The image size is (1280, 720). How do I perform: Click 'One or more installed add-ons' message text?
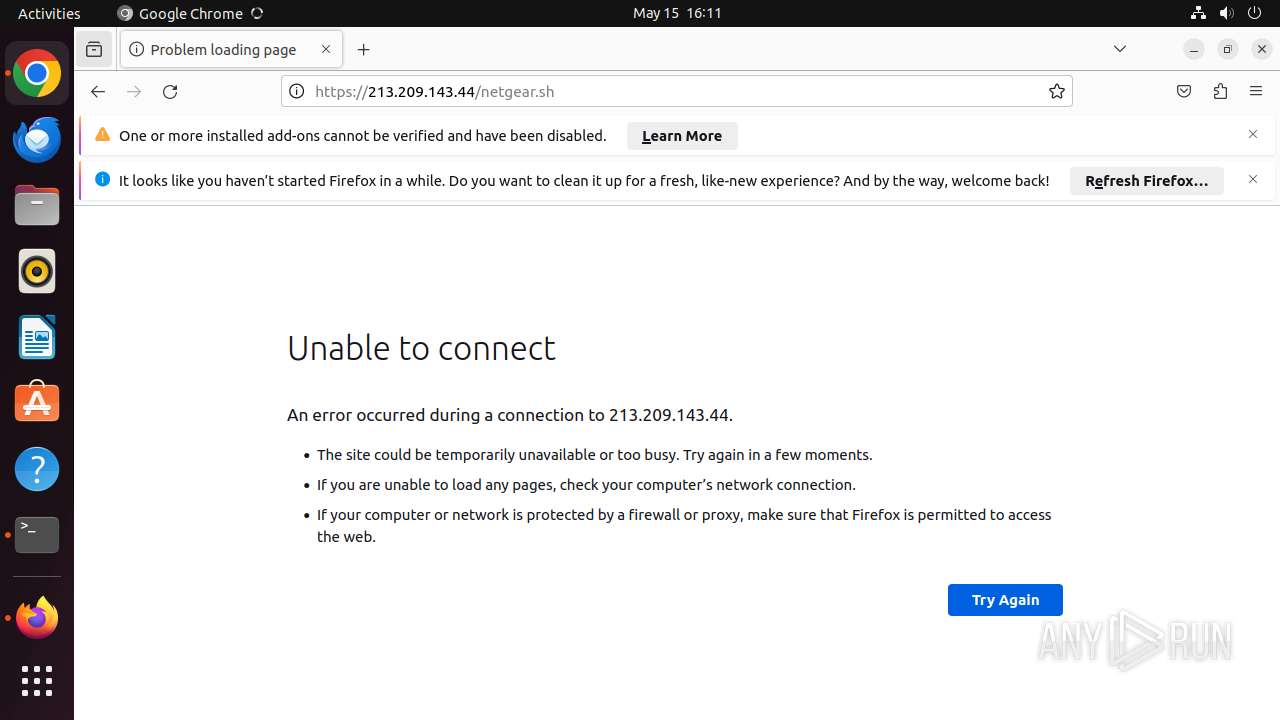coord(363,136)
